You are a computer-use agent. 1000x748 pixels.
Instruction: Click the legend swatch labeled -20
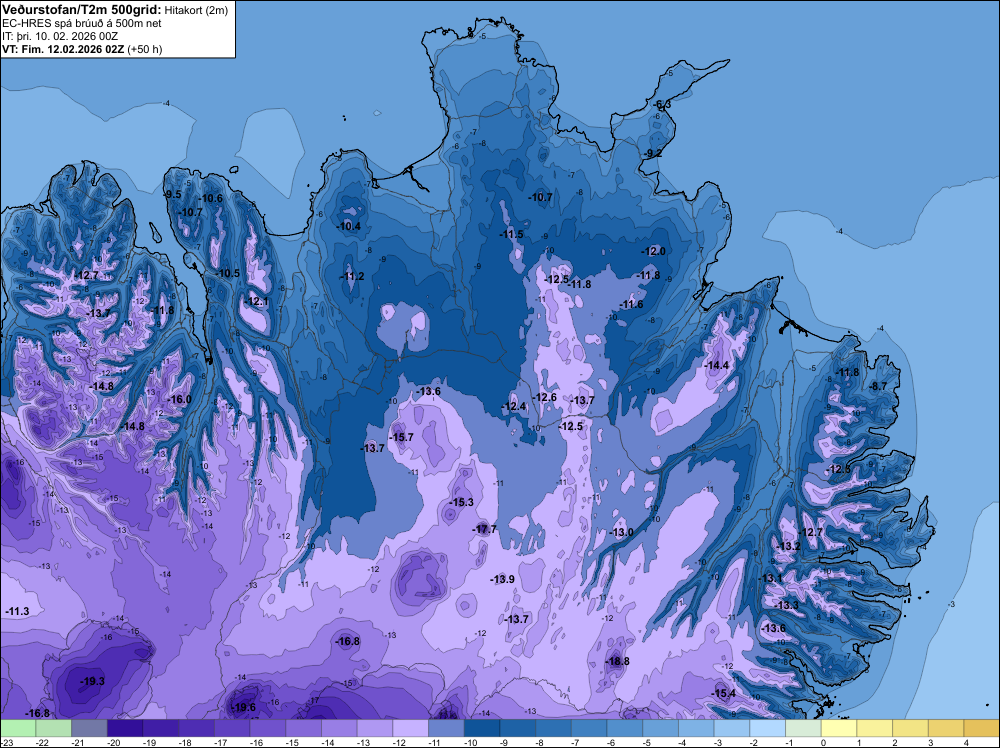(x=125, y=728)
